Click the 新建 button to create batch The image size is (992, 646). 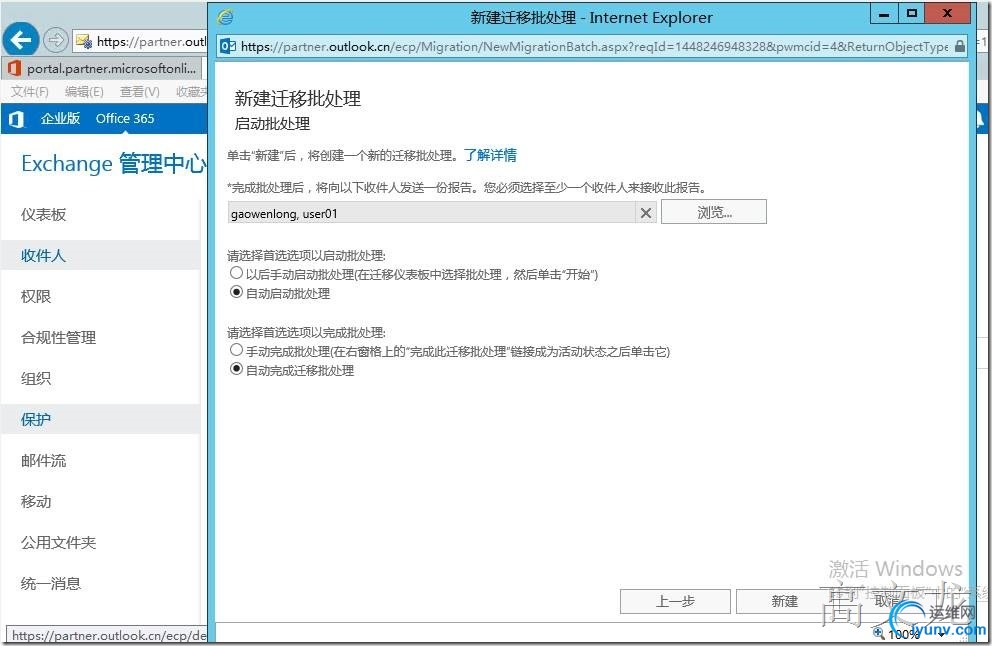[784, 601]
